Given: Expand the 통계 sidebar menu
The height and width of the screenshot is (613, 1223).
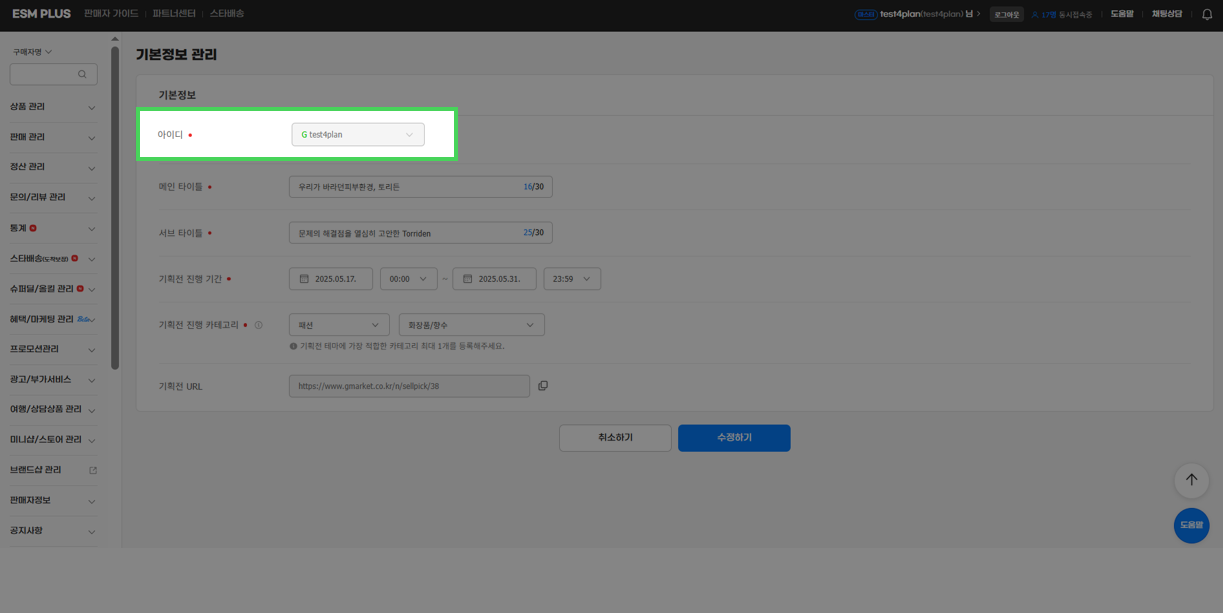Looking at the screenshot, I should point(53,228).
